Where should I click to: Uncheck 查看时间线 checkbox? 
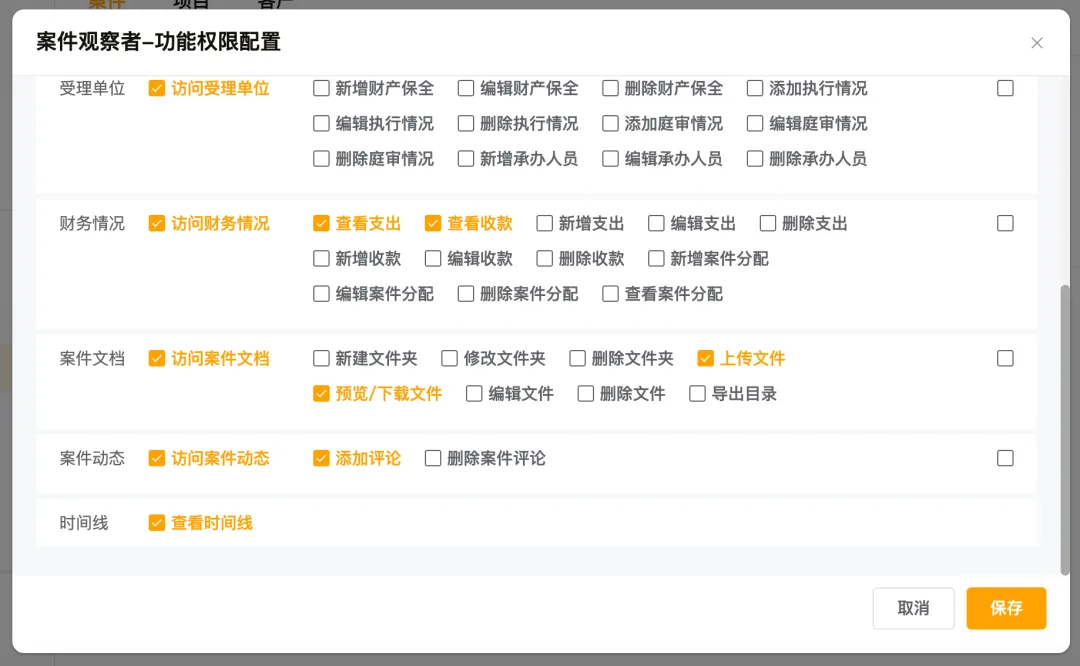point(157,523)
